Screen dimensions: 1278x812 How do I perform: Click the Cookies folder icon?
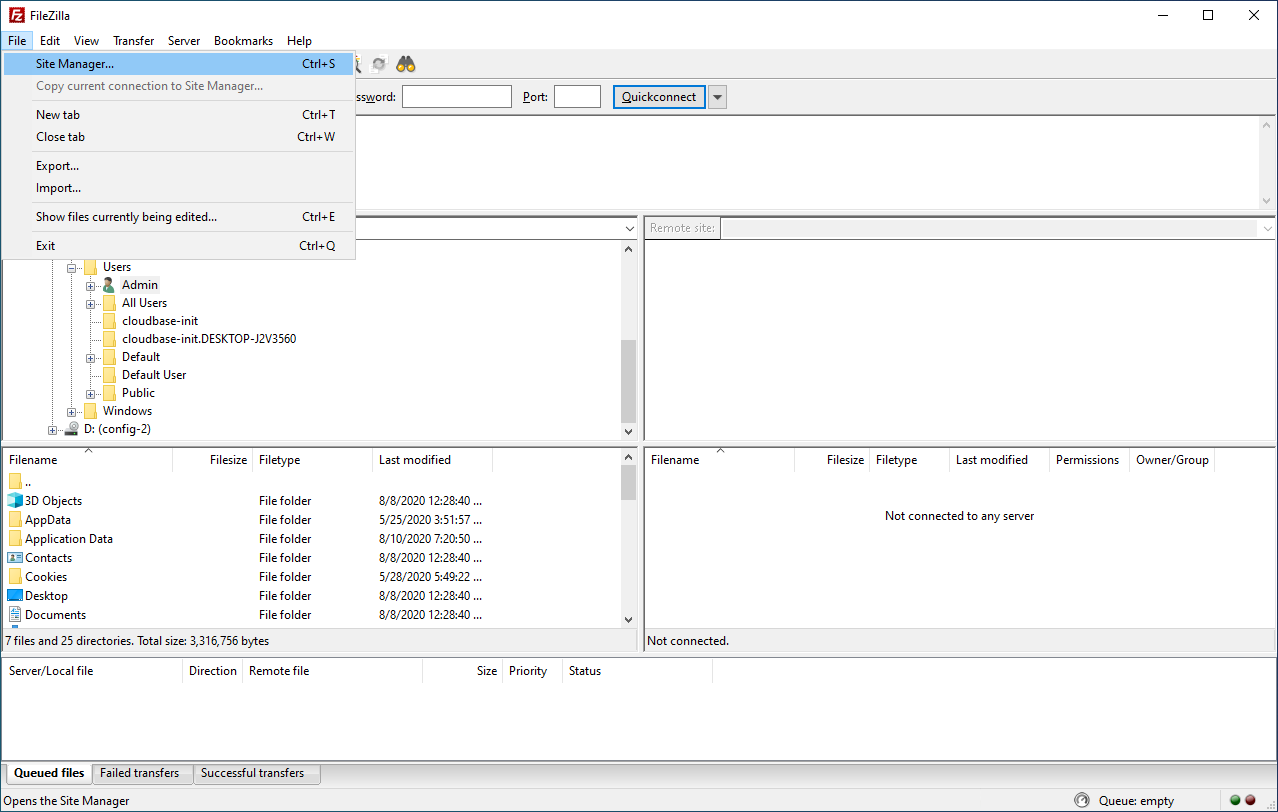15,577
